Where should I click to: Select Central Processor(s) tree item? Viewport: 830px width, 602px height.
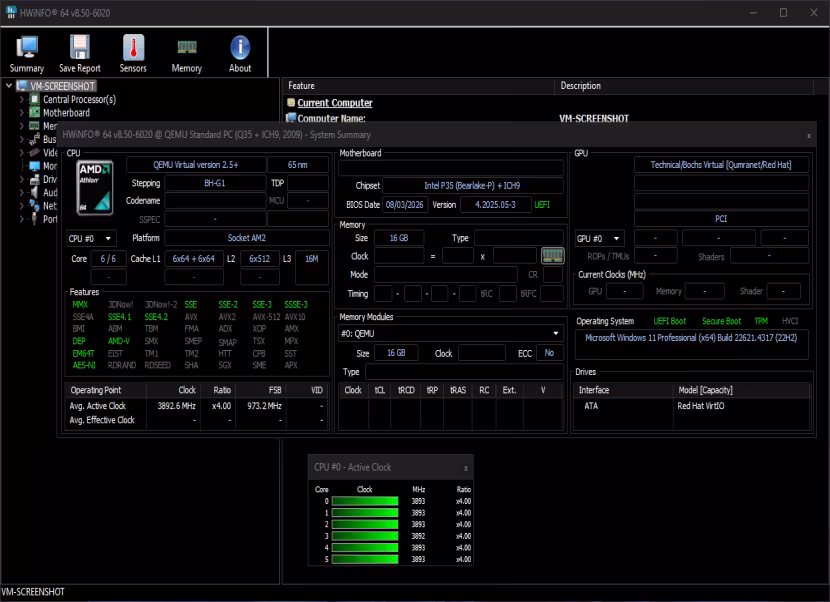[x=79, y=99]
